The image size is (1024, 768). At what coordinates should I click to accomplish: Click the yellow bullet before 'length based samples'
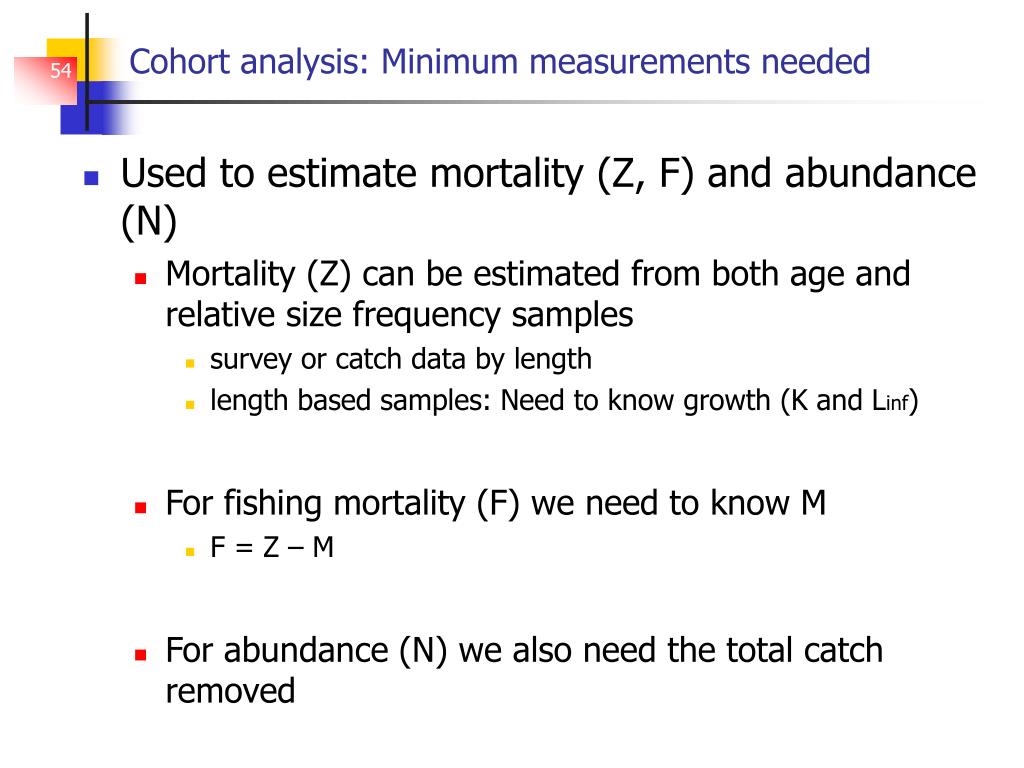(190, 404)
